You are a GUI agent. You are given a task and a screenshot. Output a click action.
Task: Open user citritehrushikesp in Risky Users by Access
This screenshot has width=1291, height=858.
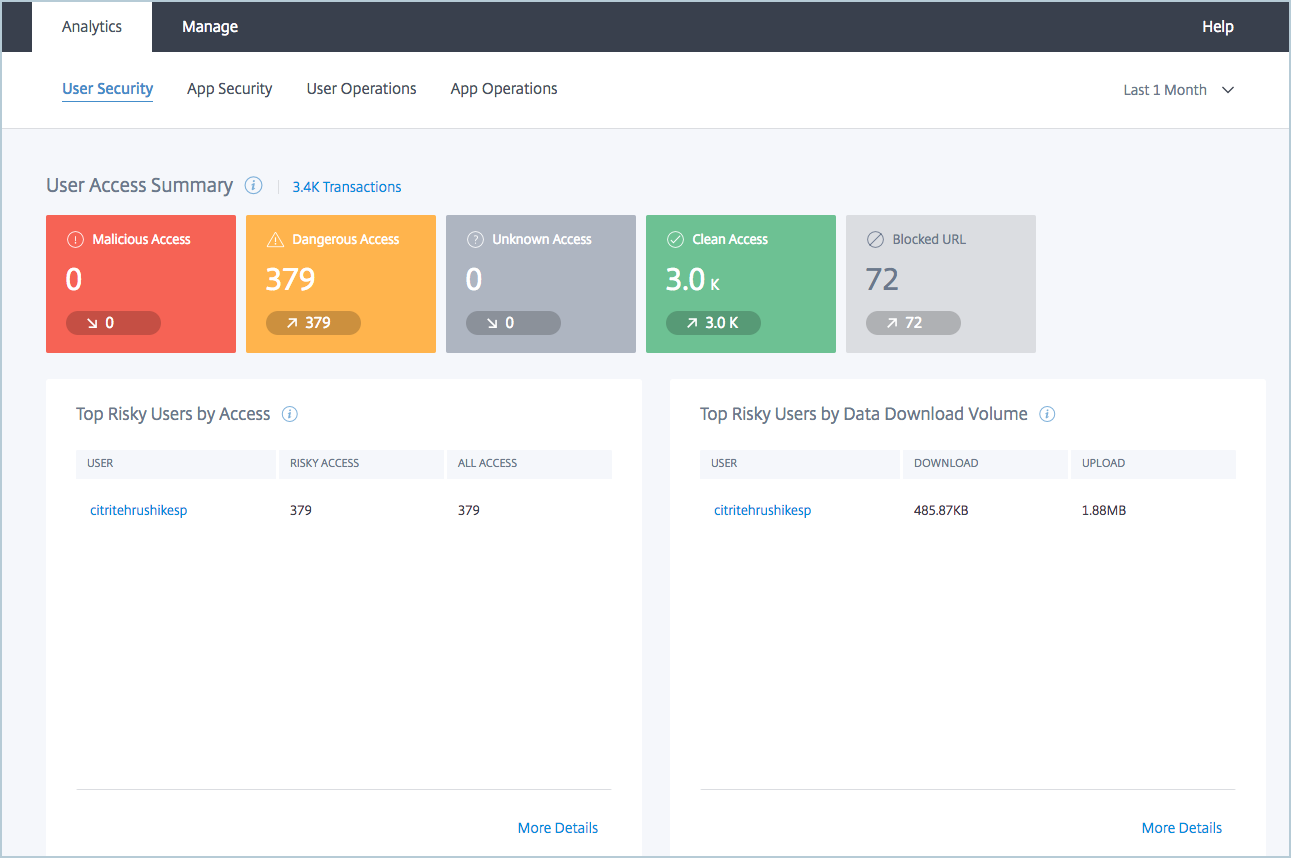[x=138, y=510]
